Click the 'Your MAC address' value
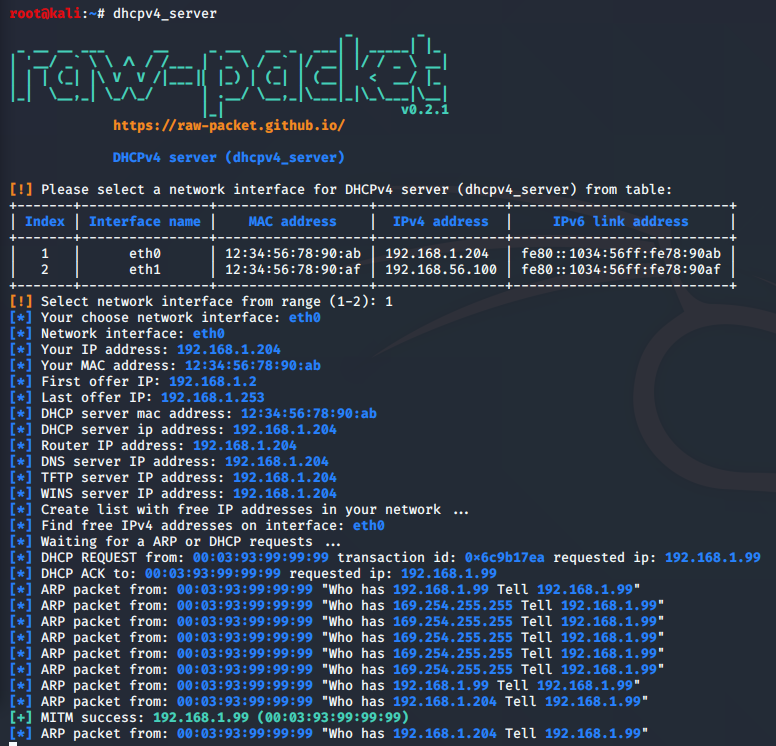Screen dimensions: 776x746 [253, 365]
